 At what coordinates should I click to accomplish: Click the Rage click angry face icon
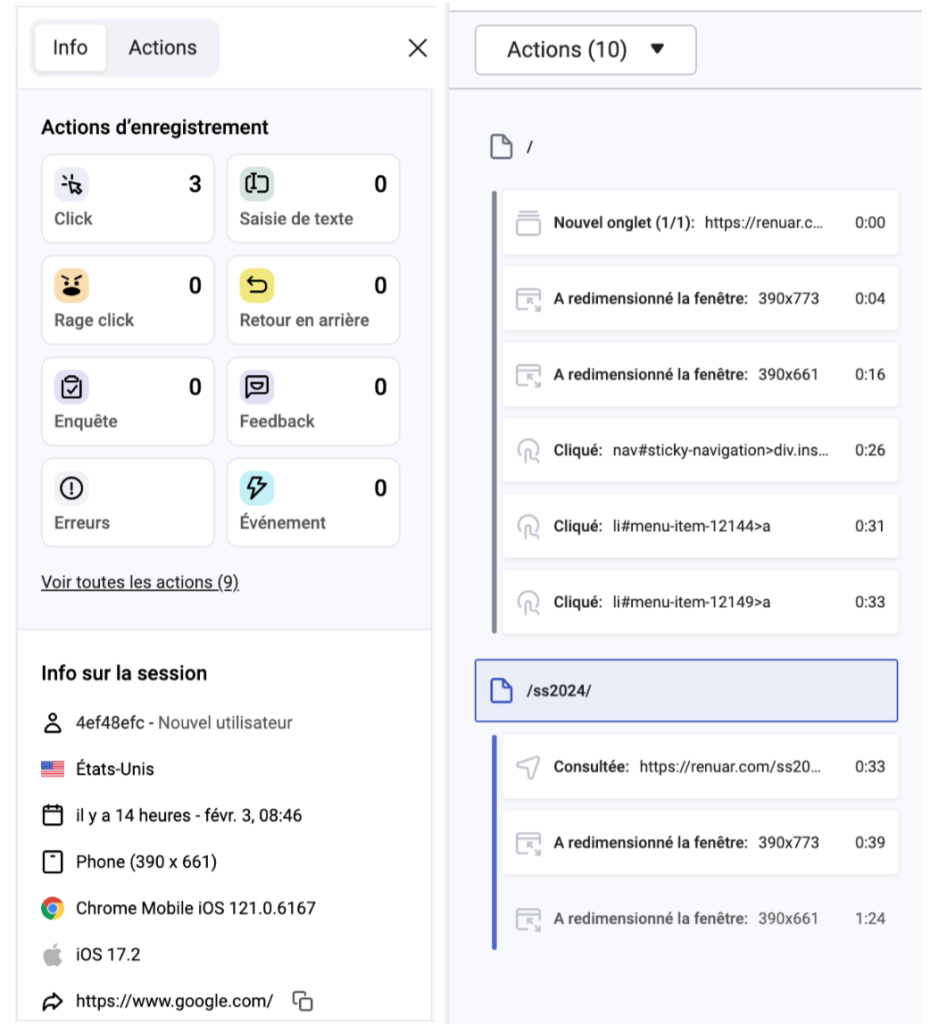71,286
